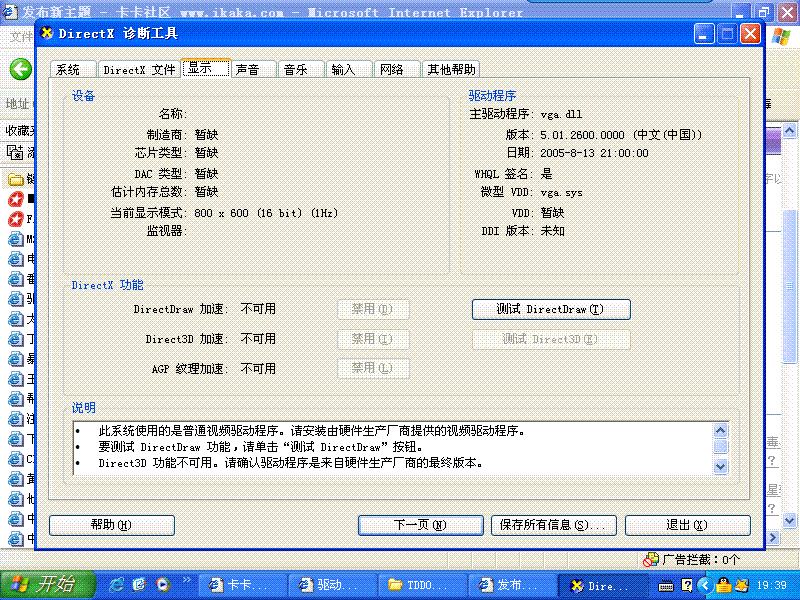Switch to the 声音 tab
This screenshot has height=600, width=800.
point(254,69)
